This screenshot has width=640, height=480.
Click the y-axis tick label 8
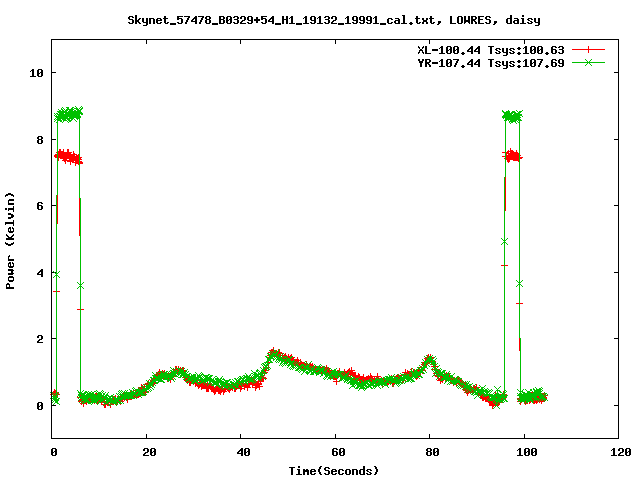coord(40,140)
